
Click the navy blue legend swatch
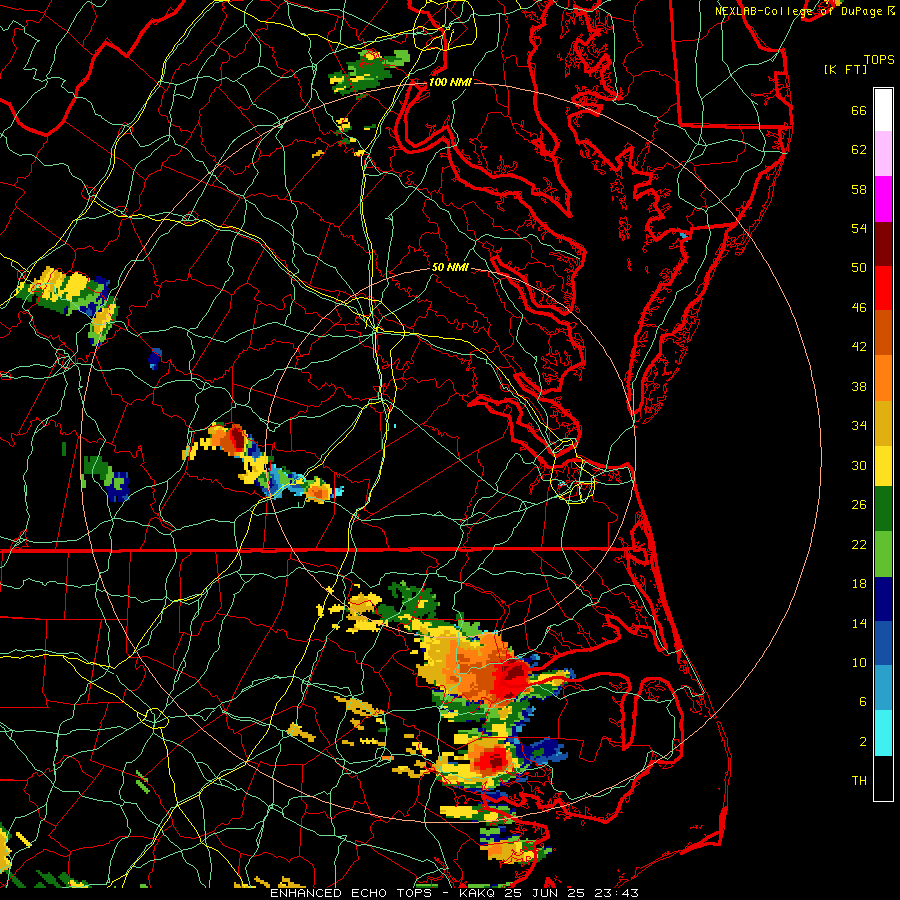[883, 599]
